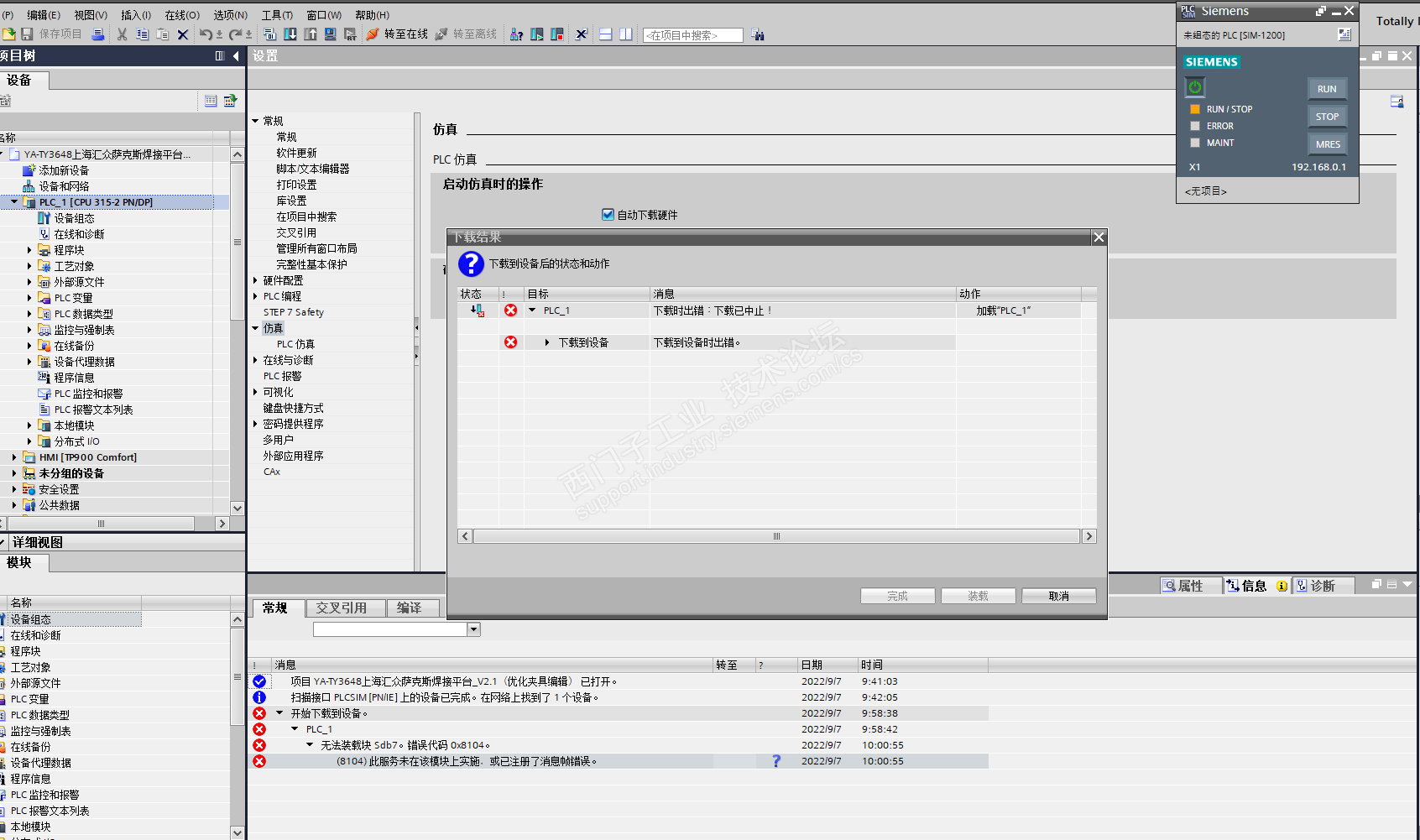The width and height of the screenshot is (1420, 840).
Task: Split editor space vertically
Action: [625, 34]
